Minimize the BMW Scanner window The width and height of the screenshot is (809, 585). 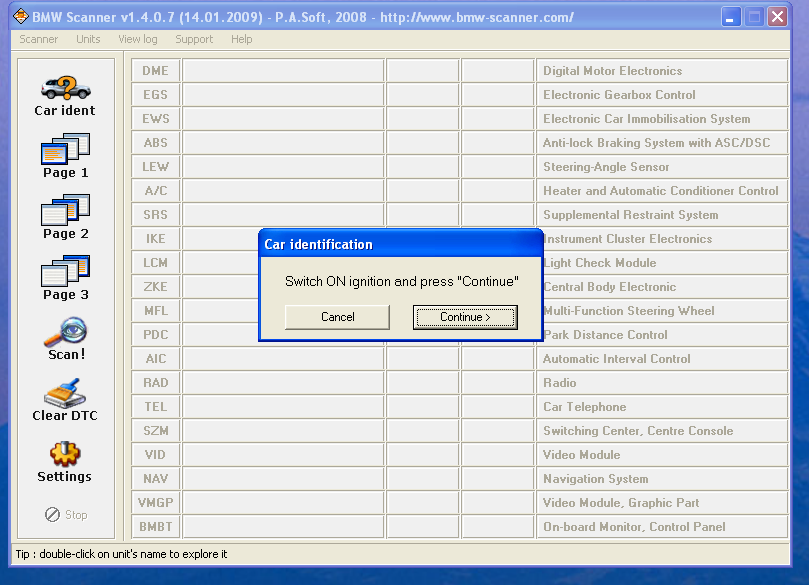point(730,17)
